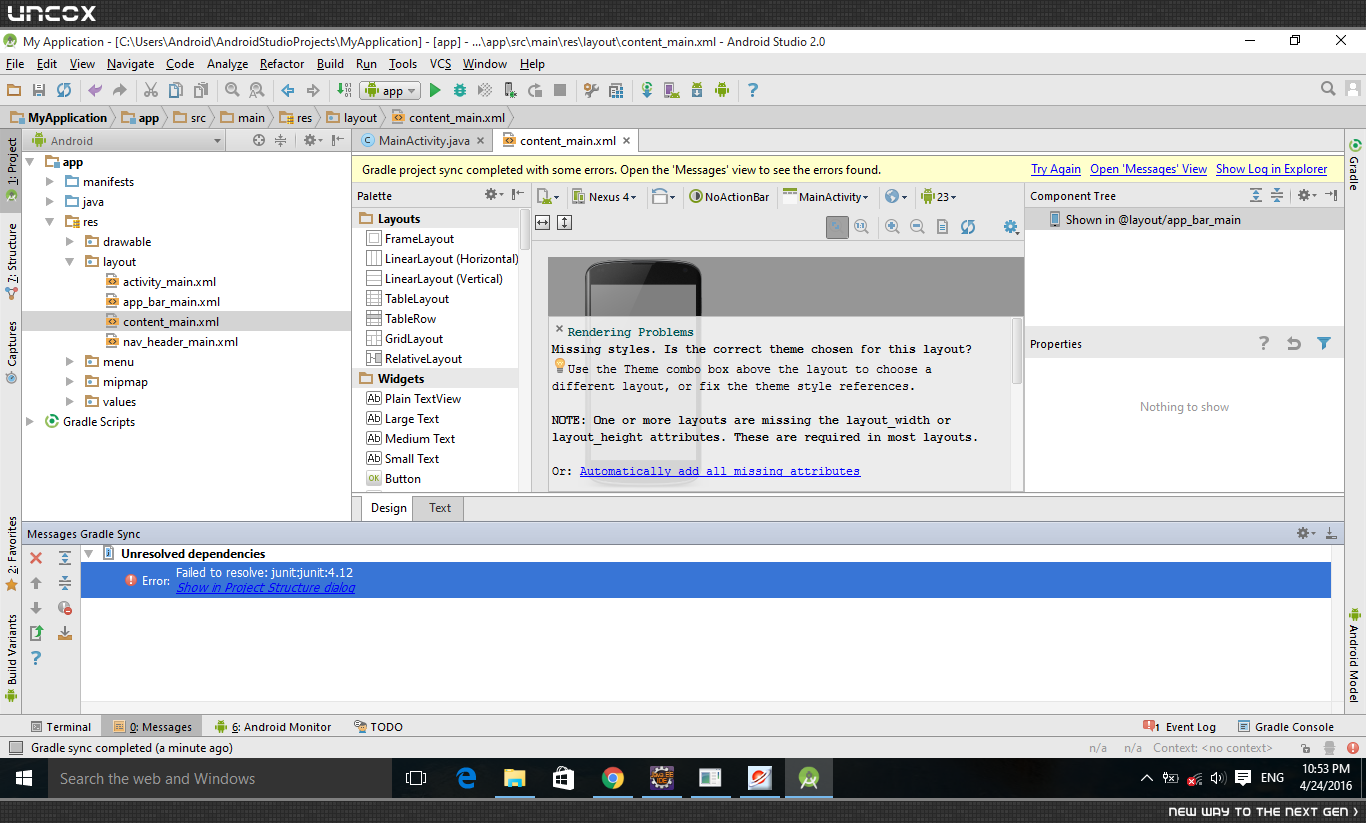Open the Nexus 4 device dropdown
1366x823 pixels.
tap(605, 197)
